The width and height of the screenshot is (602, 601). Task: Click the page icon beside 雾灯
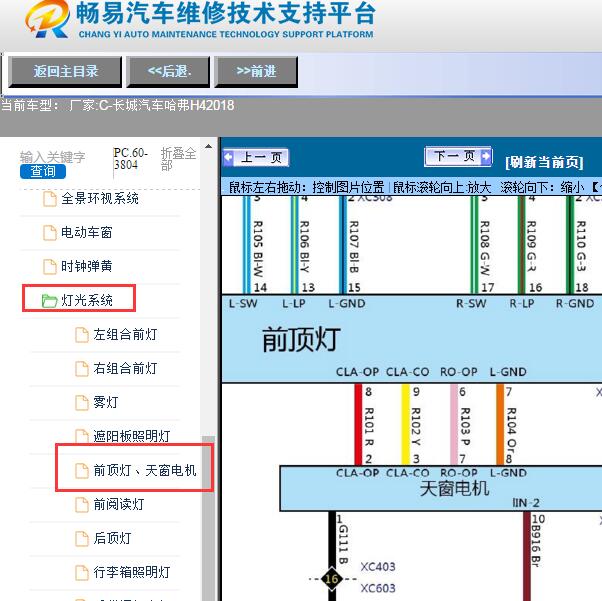[x=82, y=402]
